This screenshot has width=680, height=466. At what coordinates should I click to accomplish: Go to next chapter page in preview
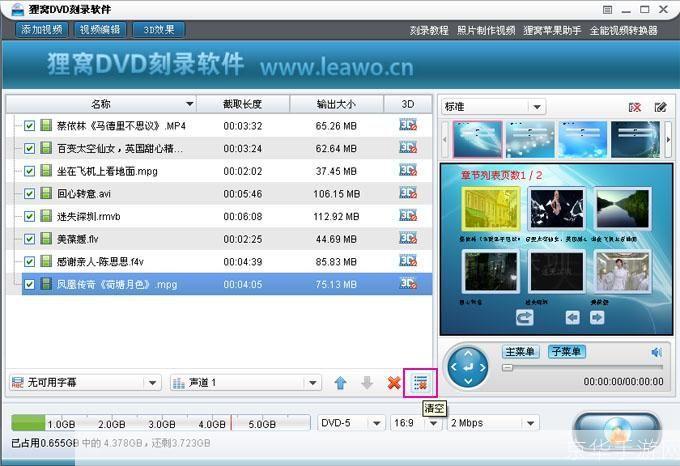(597, 318)
